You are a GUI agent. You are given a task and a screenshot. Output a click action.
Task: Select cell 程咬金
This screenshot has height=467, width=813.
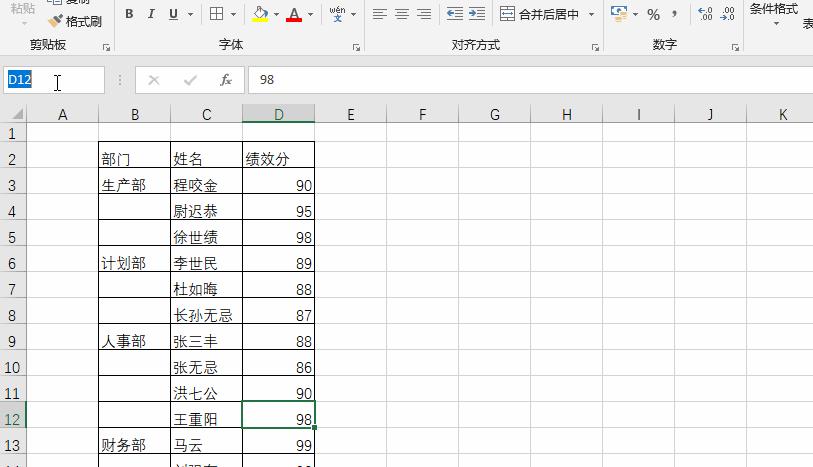[206, 181]
